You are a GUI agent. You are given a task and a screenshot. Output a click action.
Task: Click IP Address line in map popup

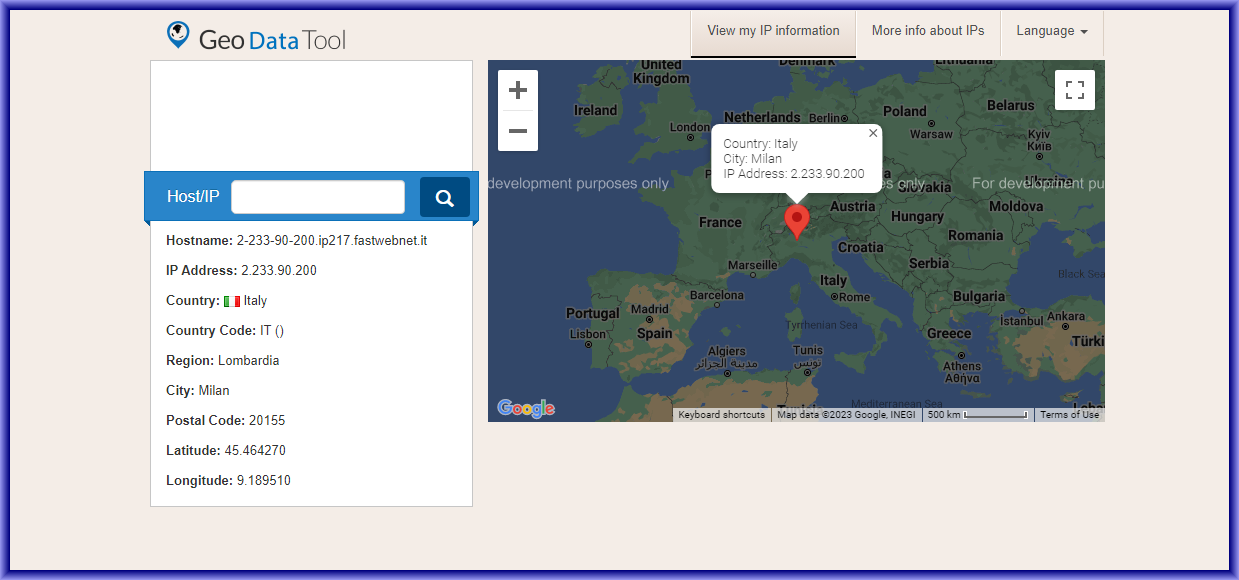pos(794,174)
